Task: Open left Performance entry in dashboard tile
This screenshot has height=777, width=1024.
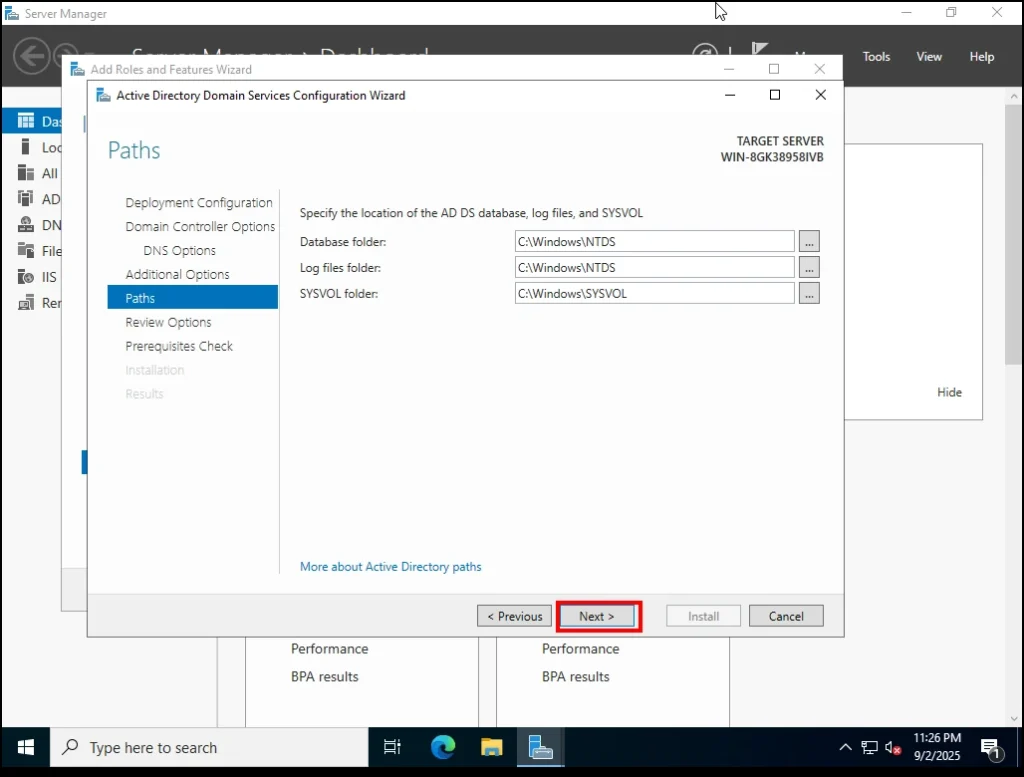Action: [329, 648]
